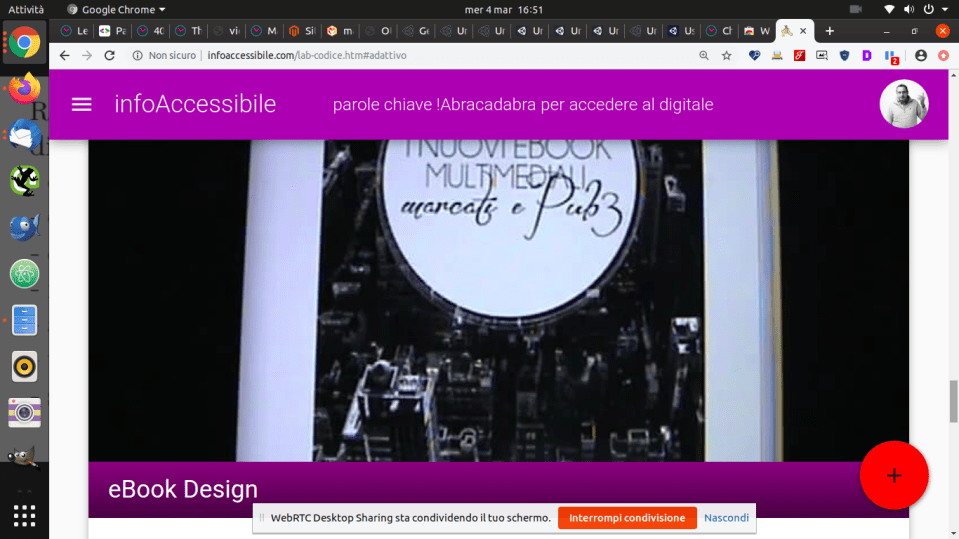
Task: Launch Firefox from the dock
Action: pos(24,88)
